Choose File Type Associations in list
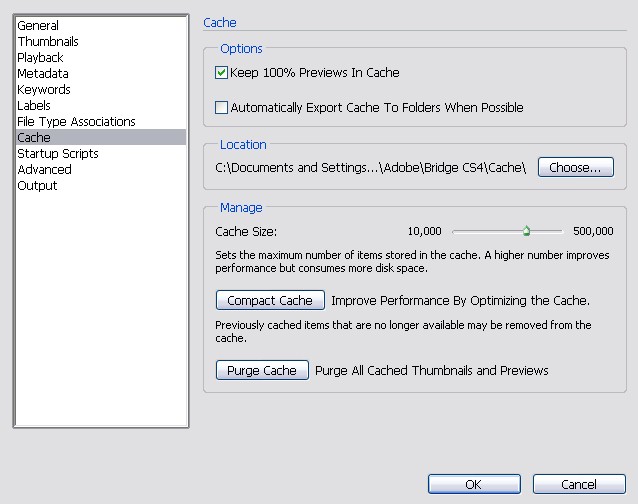The width and height of the screenshot is (638, 504). [101, 121]
